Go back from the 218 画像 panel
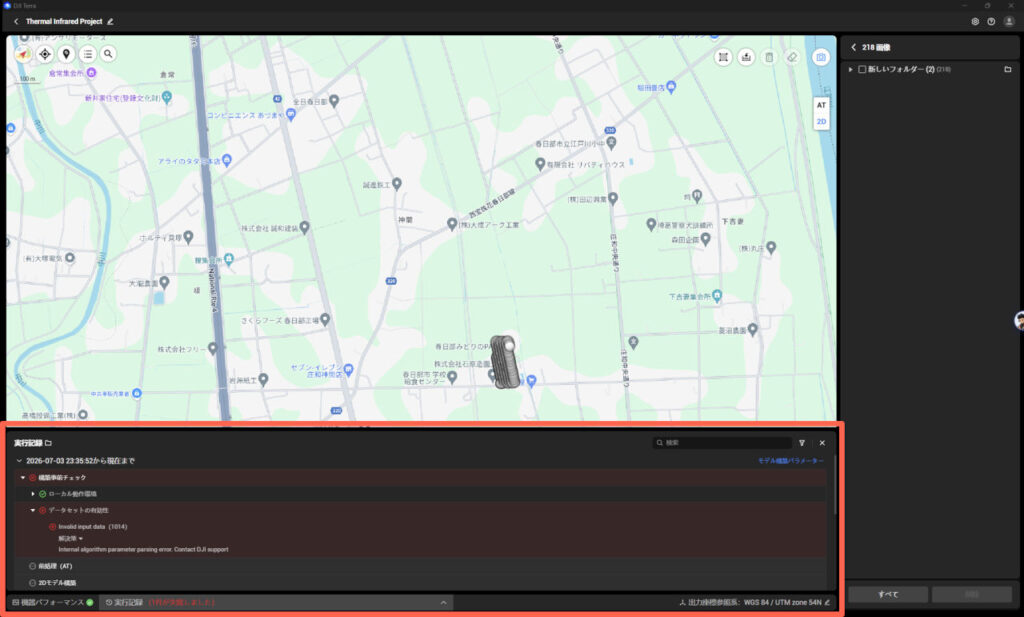This screenshot has width=1024, height=617. pyautogui.click(x=854, y=47)
